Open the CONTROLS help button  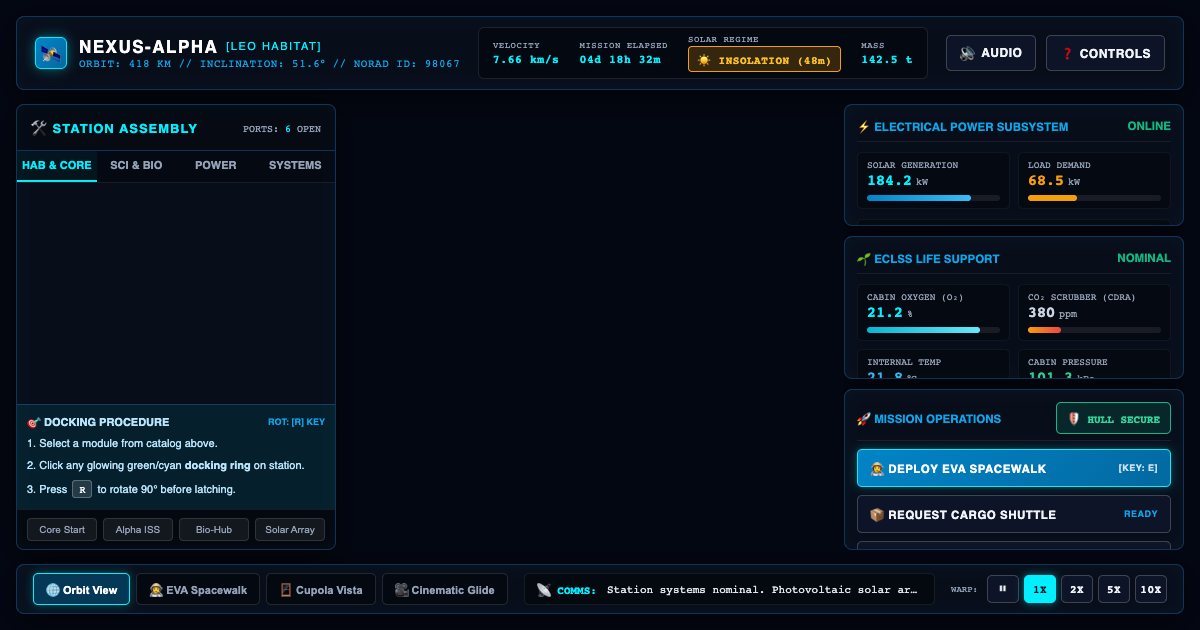pos(1105,53)
